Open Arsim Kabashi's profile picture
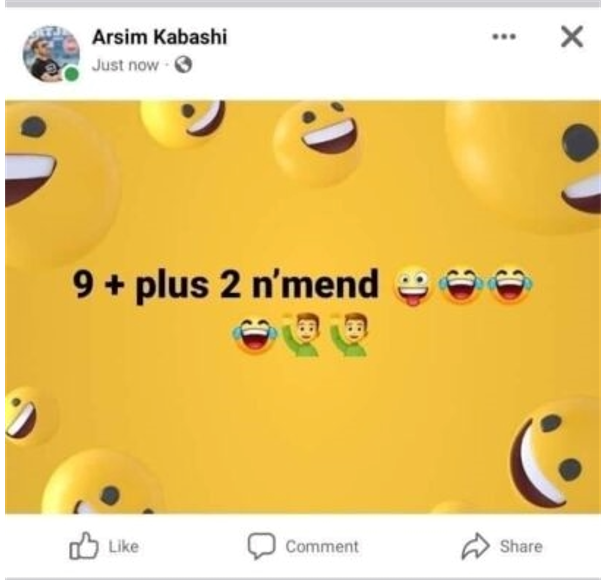This screenshot has width=605, height=580. (x=51, y=54)
